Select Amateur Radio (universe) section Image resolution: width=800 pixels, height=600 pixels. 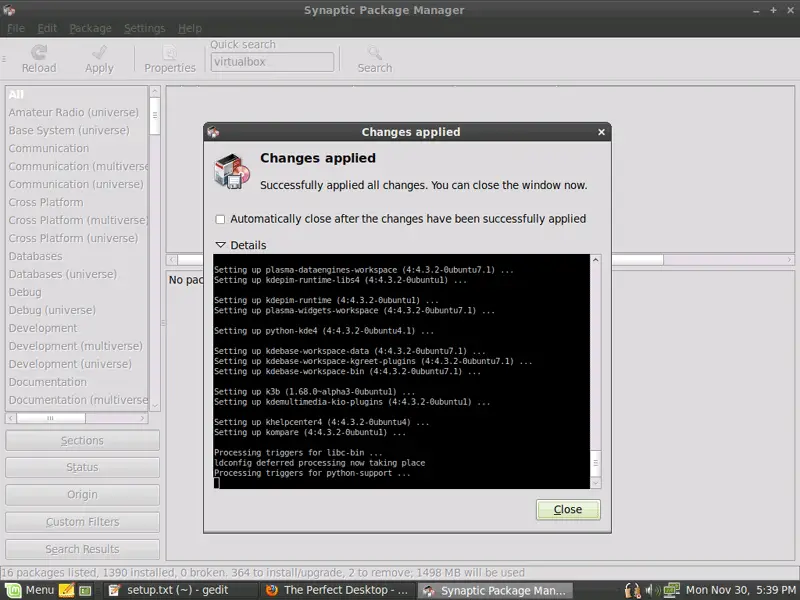point(77,112)
